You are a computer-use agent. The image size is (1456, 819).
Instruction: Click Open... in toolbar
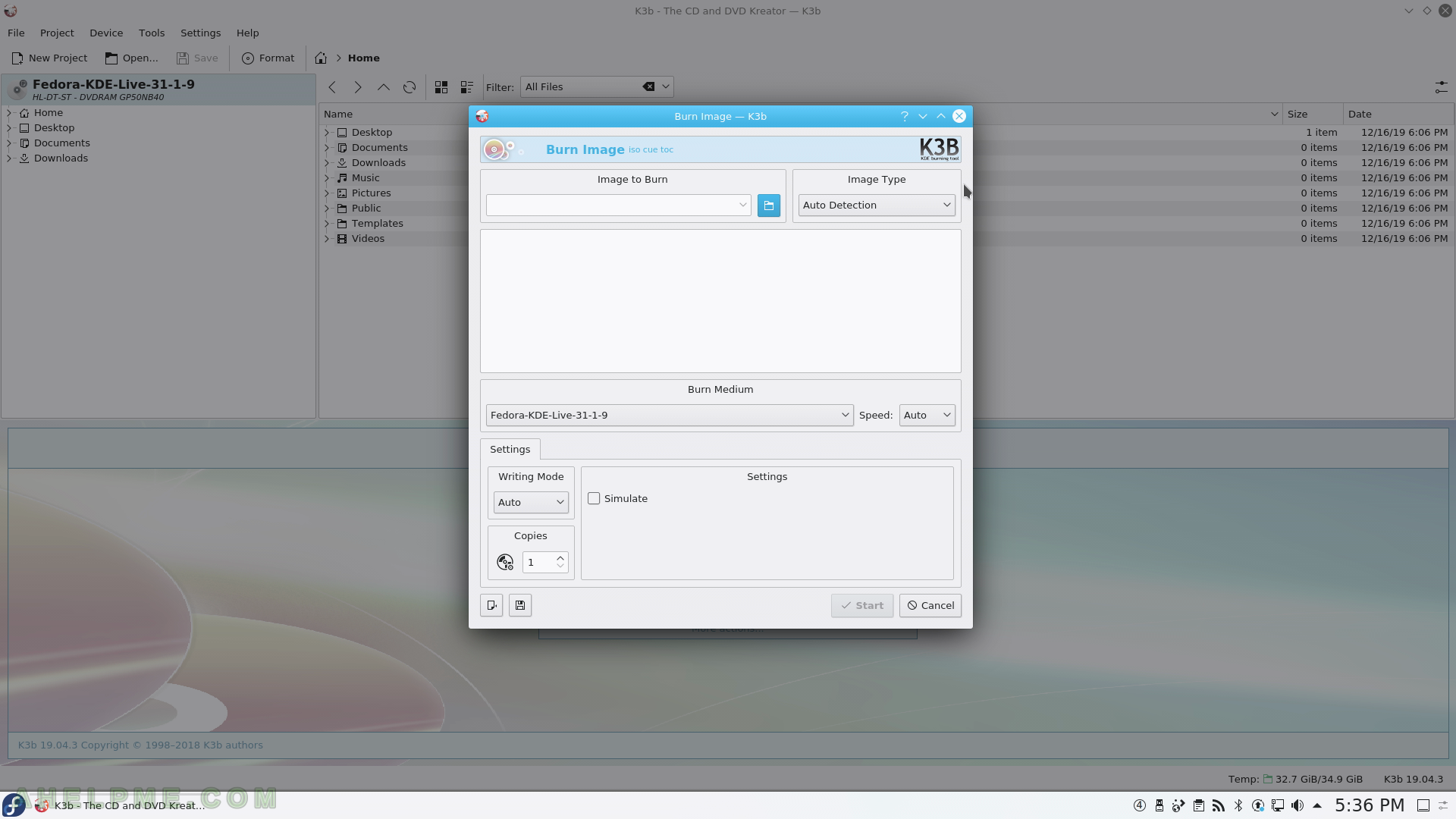132,58
